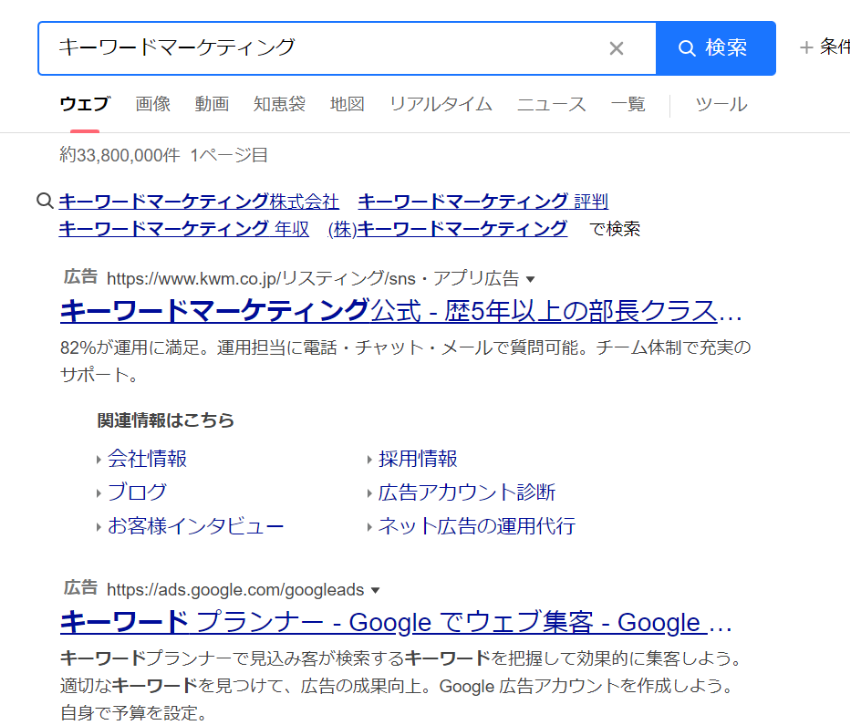This screenshot has height=721, width=850.
Task: Open the 広告アカウント診断 sitelink
Action: pos(467,492)
